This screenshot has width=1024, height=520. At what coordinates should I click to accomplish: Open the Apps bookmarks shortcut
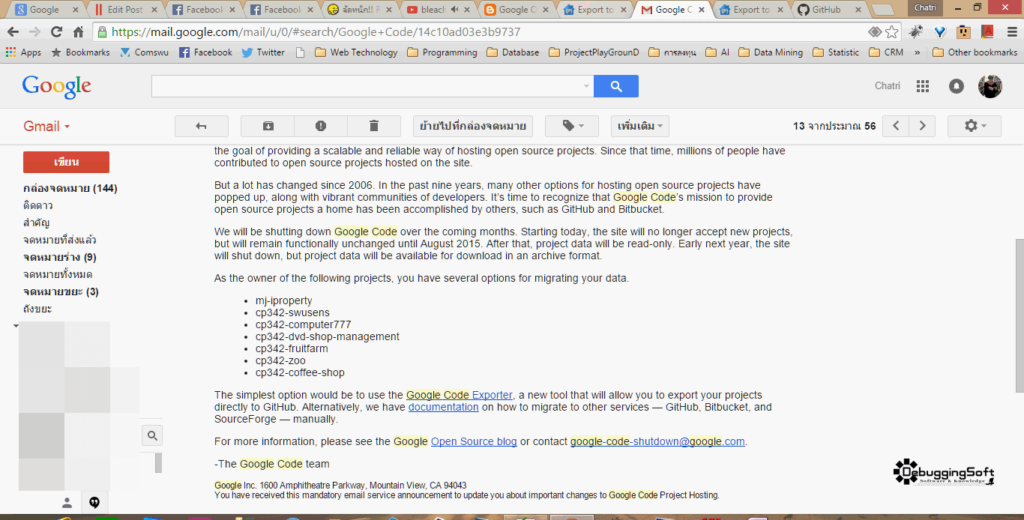(x=24, y=52)
